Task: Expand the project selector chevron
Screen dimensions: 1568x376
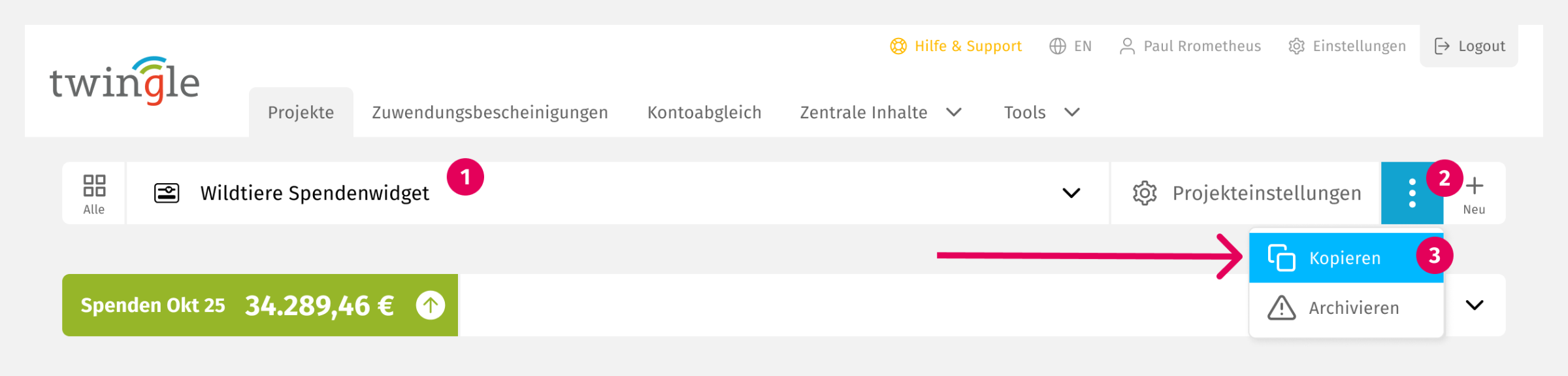Action: [x=1071, y=194]
